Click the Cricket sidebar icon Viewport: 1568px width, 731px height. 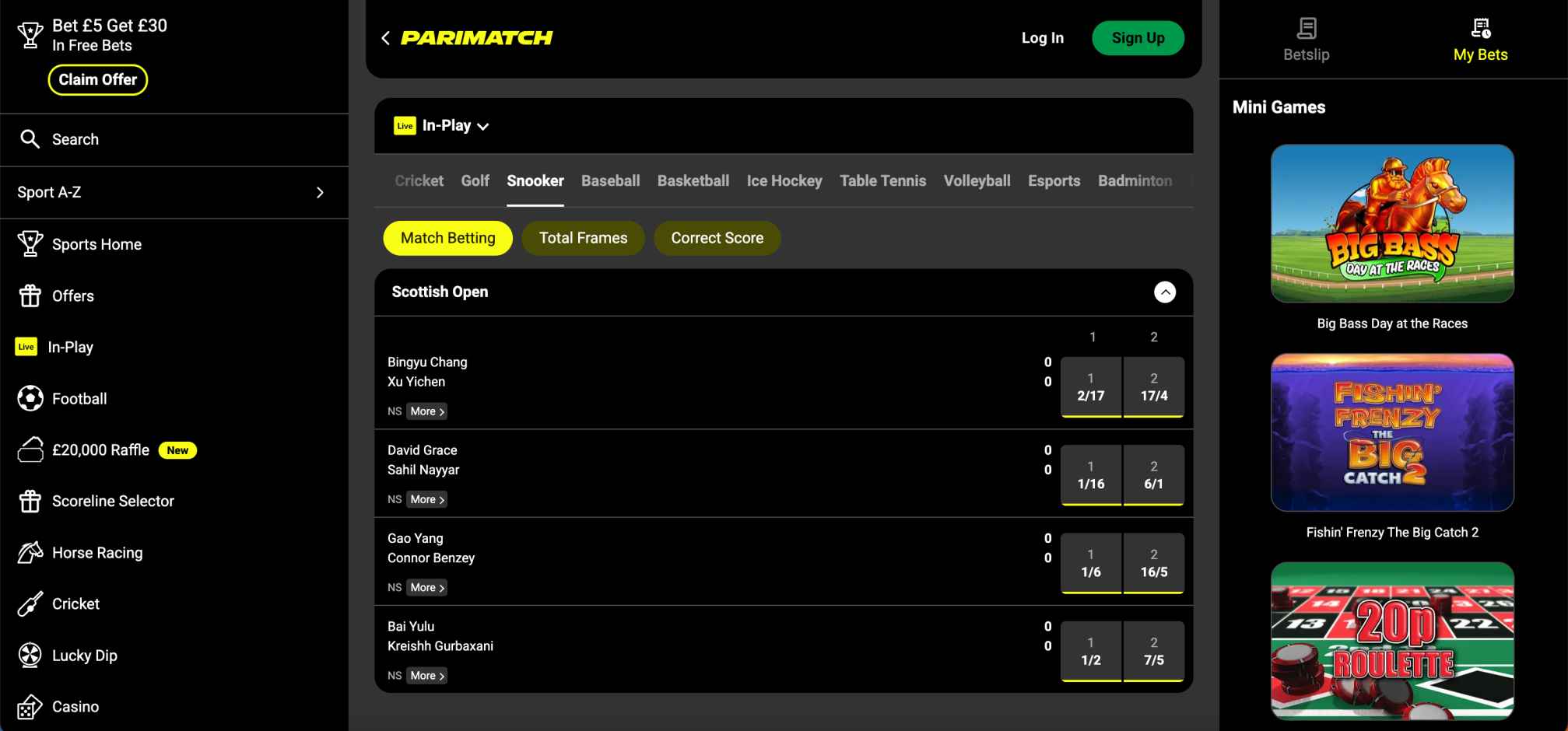tap(30, 603)
